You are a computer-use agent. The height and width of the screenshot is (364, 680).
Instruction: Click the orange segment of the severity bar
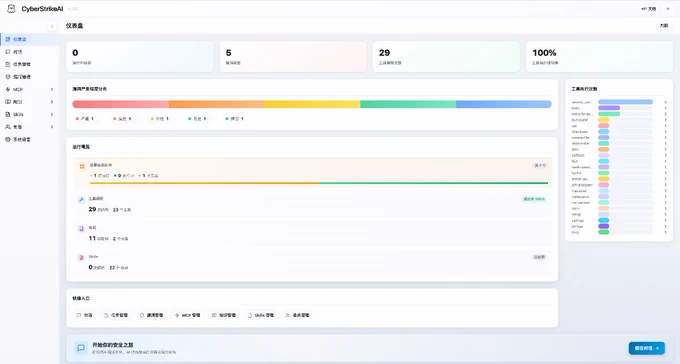(216, 104)
